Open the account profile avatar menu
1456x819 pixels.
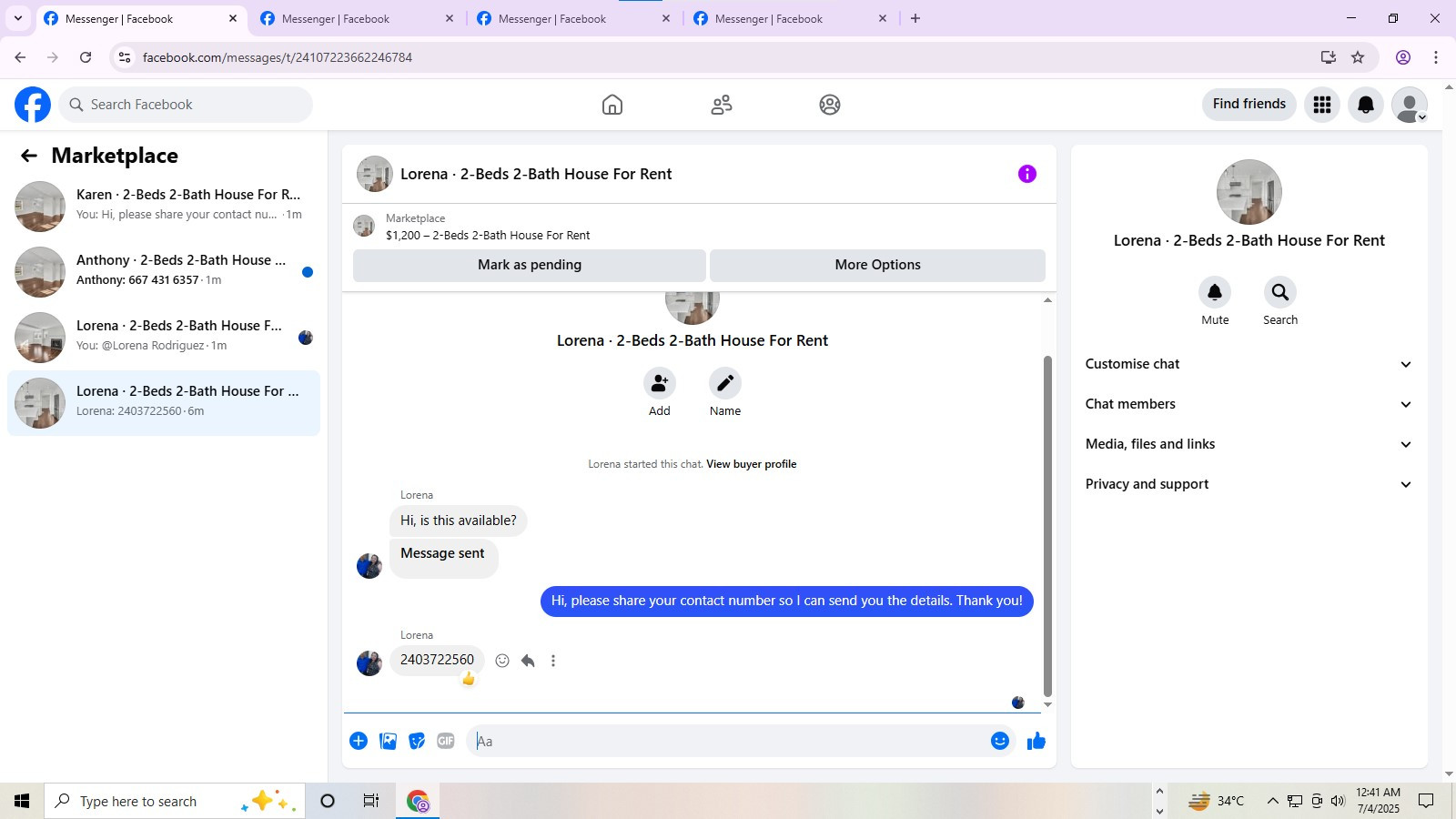[x=1410, y=105]
